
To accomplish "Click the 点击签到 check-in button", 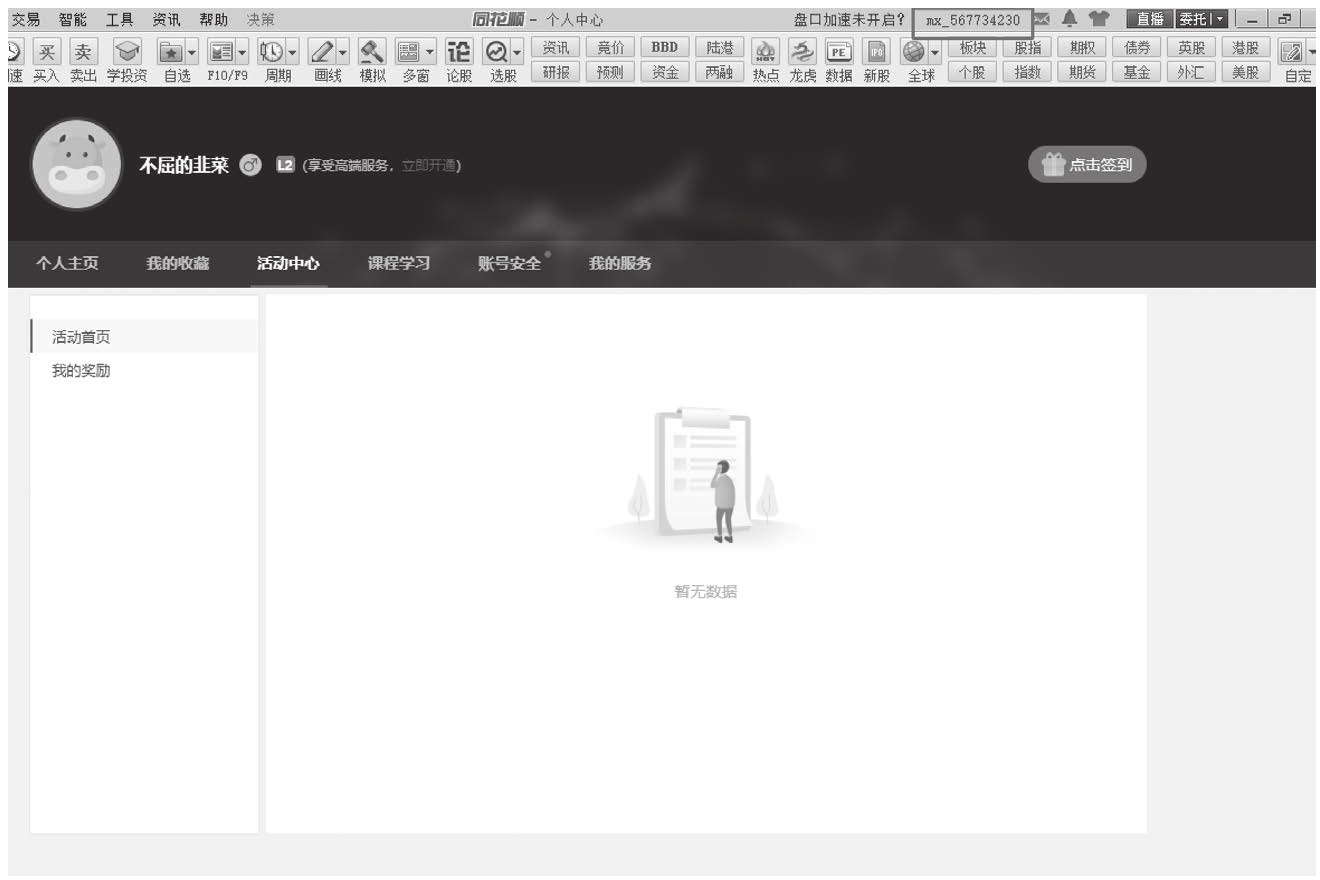I will point(1087,165).
